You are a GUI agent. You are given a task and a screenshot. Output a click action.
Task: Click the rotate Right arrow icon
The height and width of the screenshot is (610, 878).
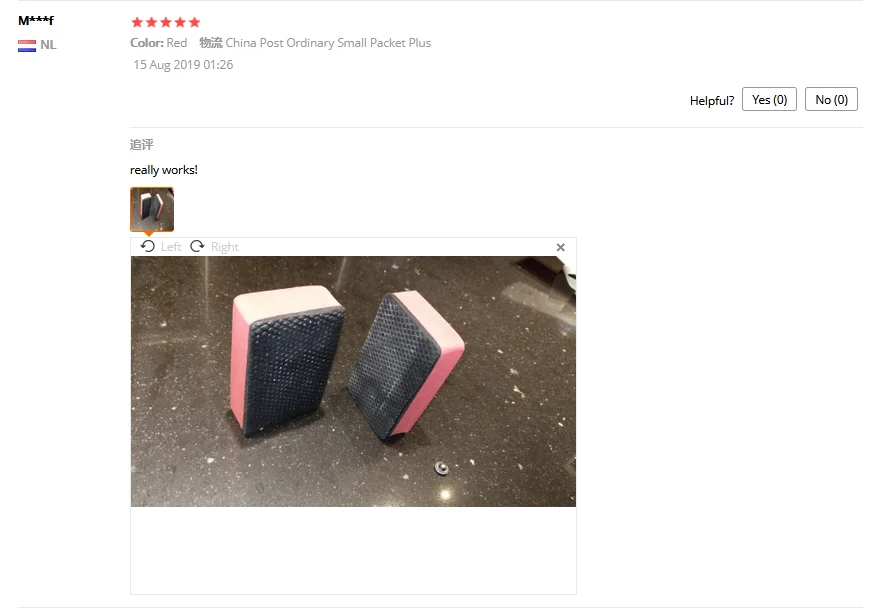[x=197, y=246]
